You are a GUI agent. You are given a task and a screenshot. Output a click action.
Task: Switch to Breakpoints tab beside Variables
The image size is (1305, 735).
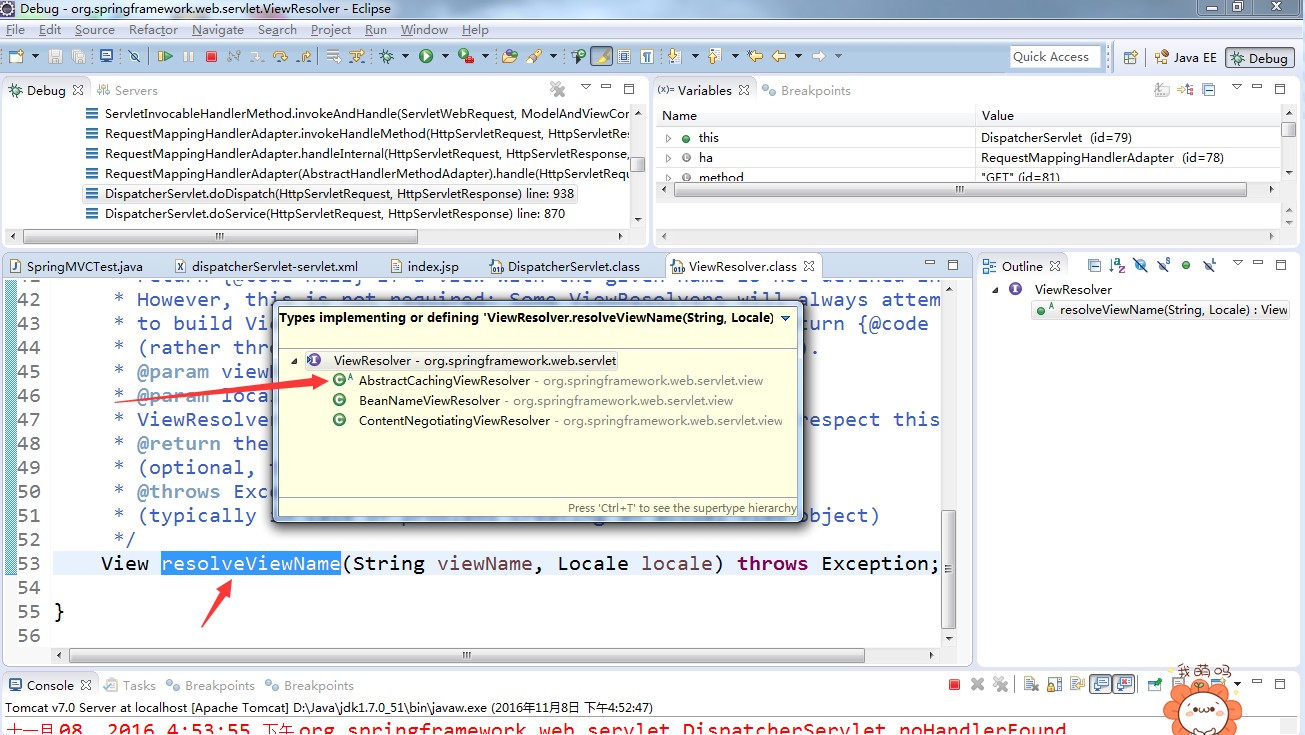[x=806, y=90]
